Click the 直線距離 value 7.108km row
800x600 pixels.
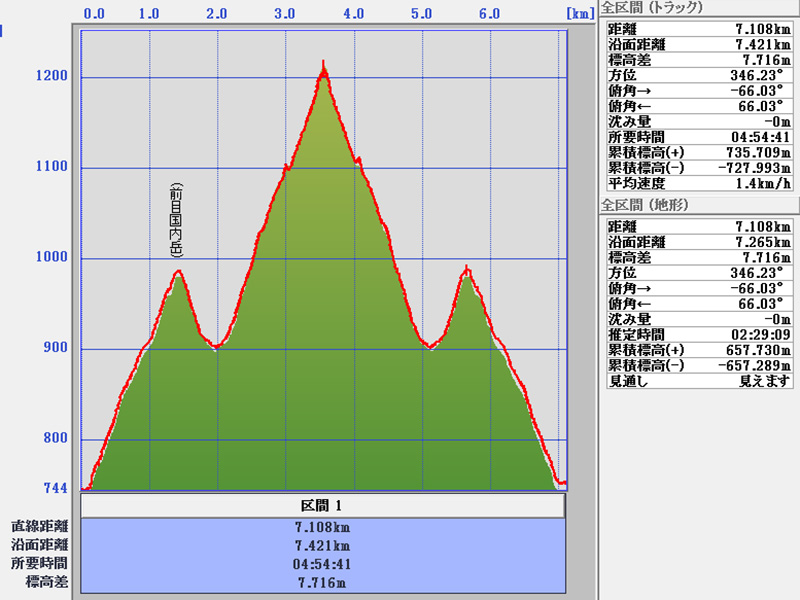pyautogui.click(x=323, y=527)
